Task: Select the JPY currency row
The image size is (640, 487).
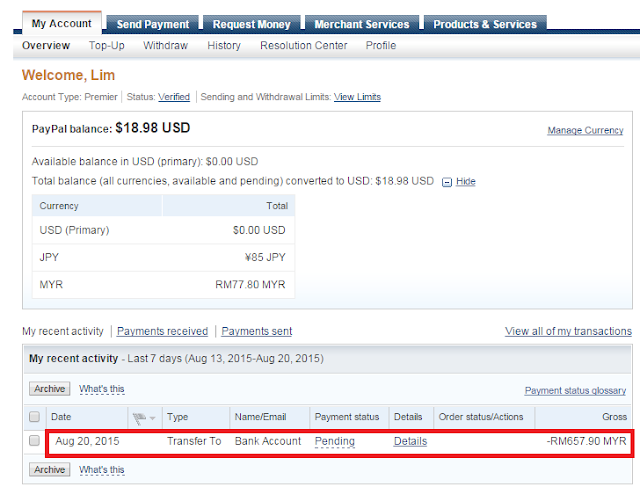Action: click(x=163, y=258)
